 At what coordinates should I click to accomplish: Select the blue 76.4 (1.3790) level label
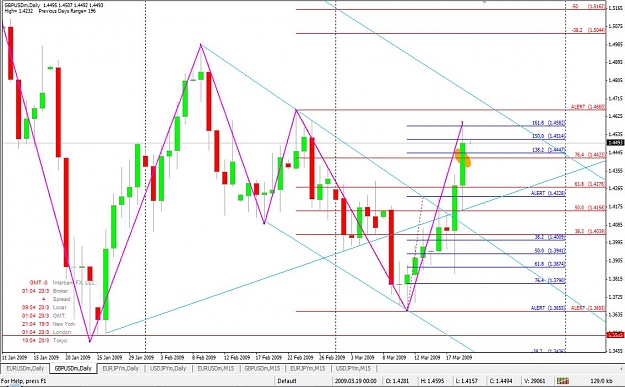[550, 281]
